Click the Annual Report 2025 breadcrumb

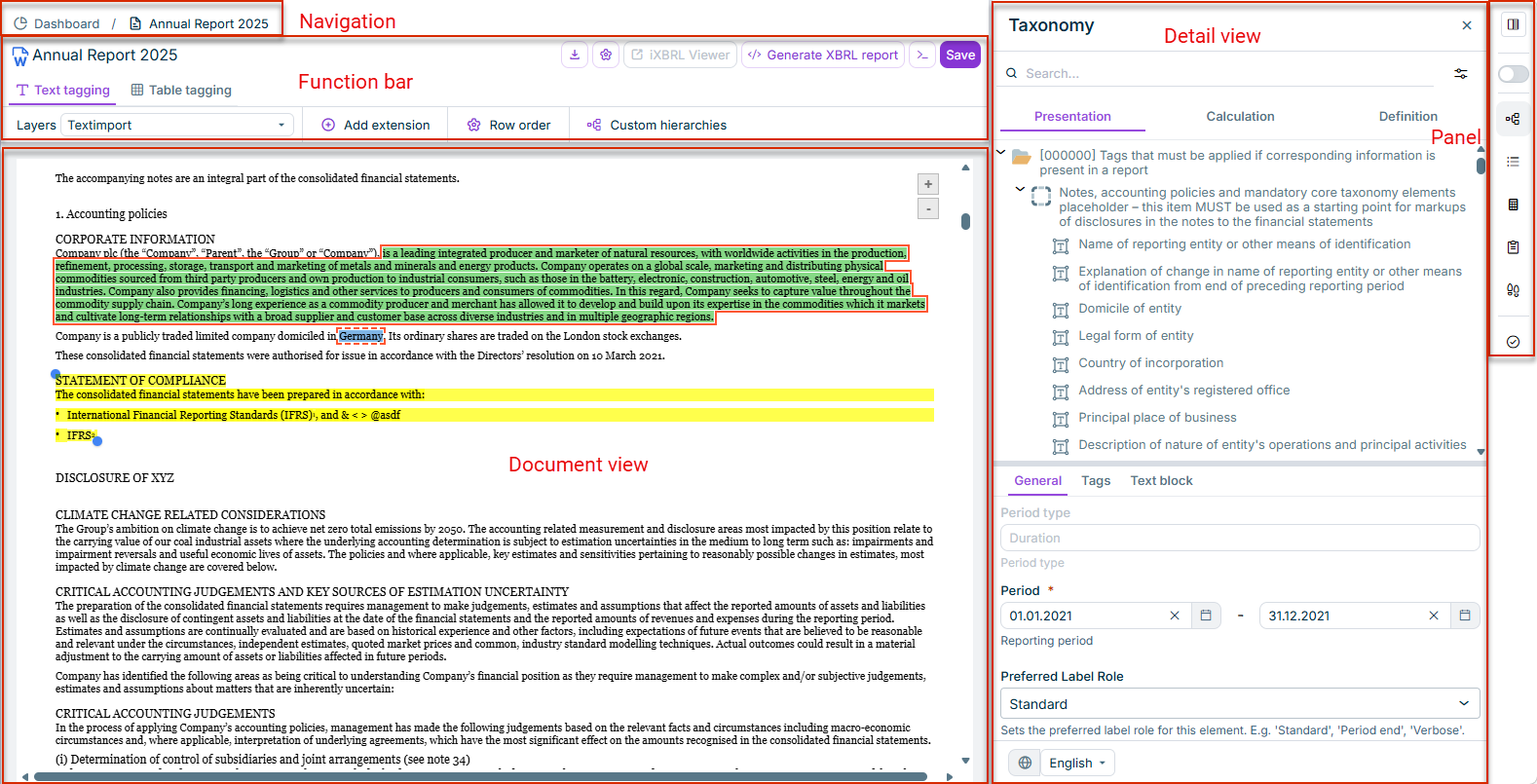pyautogui.click(x=200, y=23)
